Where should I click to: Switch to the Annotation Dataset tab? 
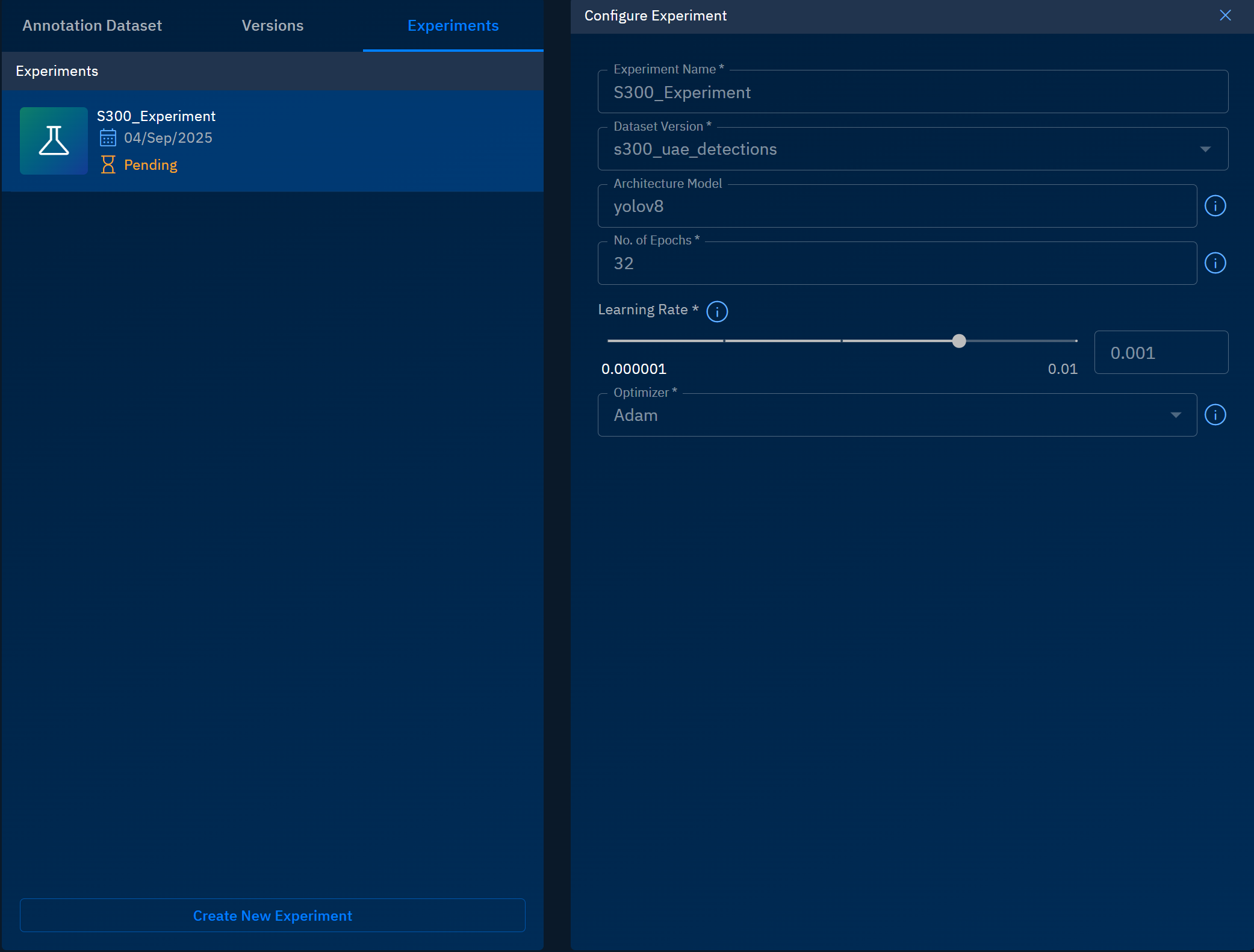point(92,25)
